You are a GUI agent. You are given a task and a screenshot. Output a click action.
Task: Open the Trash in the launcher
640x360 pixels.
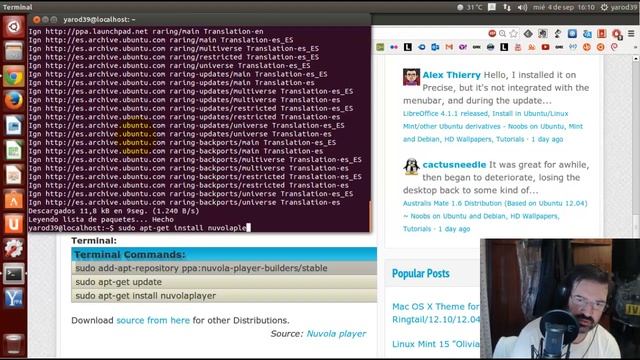(x=13, y=344)
